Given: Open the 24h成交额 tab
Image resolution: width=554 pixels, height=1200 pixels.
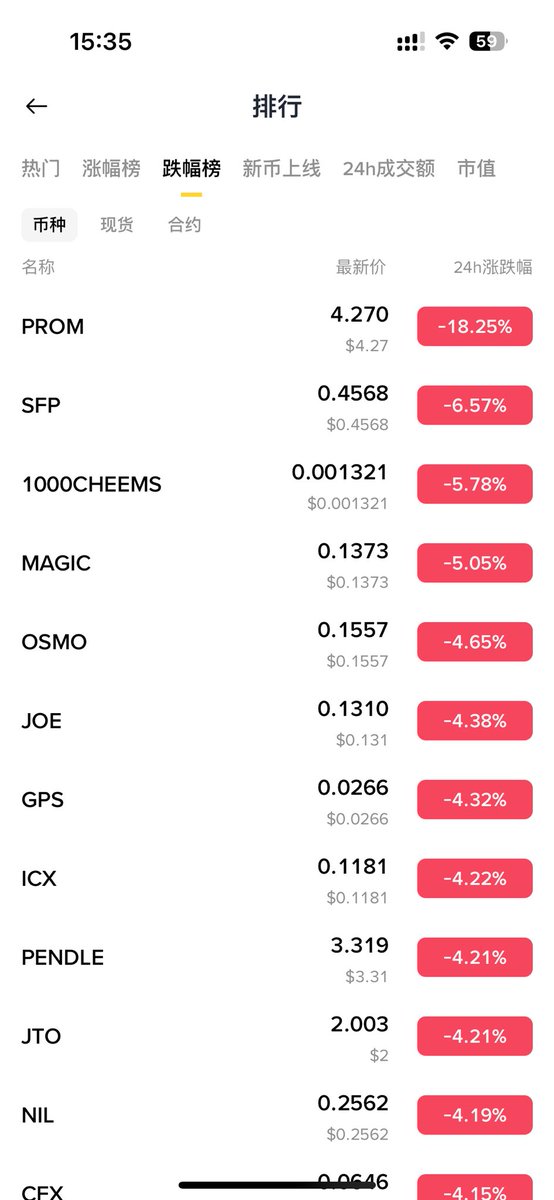Looking at the screenshot, I should pos(389,168).
